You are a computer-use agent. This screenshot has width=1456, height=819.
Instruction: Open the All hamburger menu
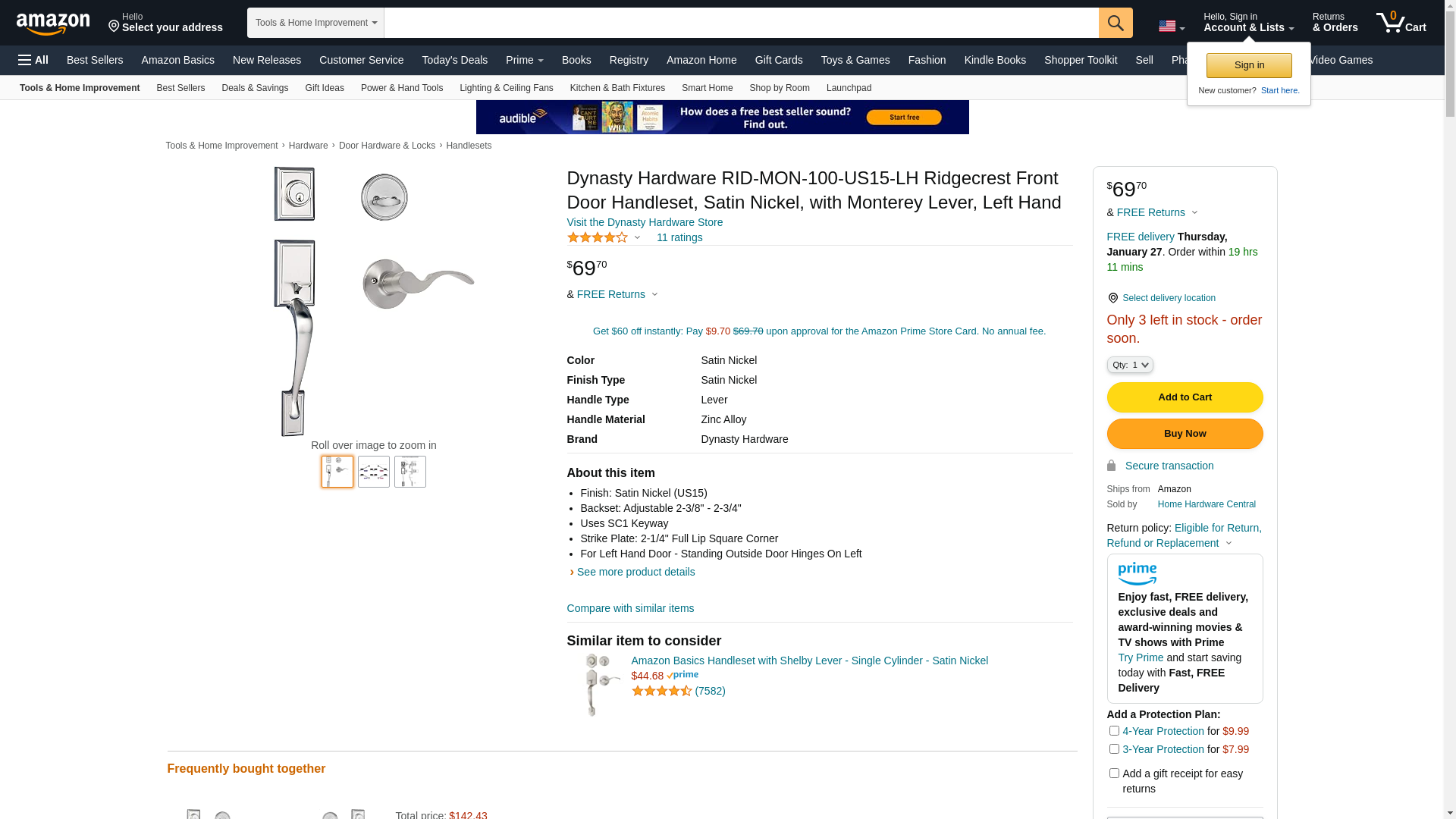(x=33, y=60)
